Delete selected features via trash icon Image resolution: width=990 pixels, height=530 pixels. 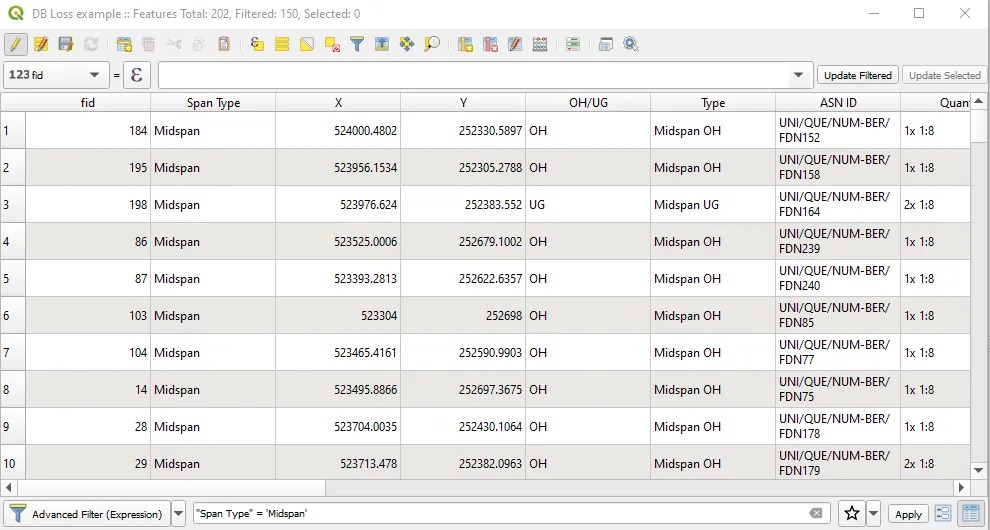click(x=148, y=44)
